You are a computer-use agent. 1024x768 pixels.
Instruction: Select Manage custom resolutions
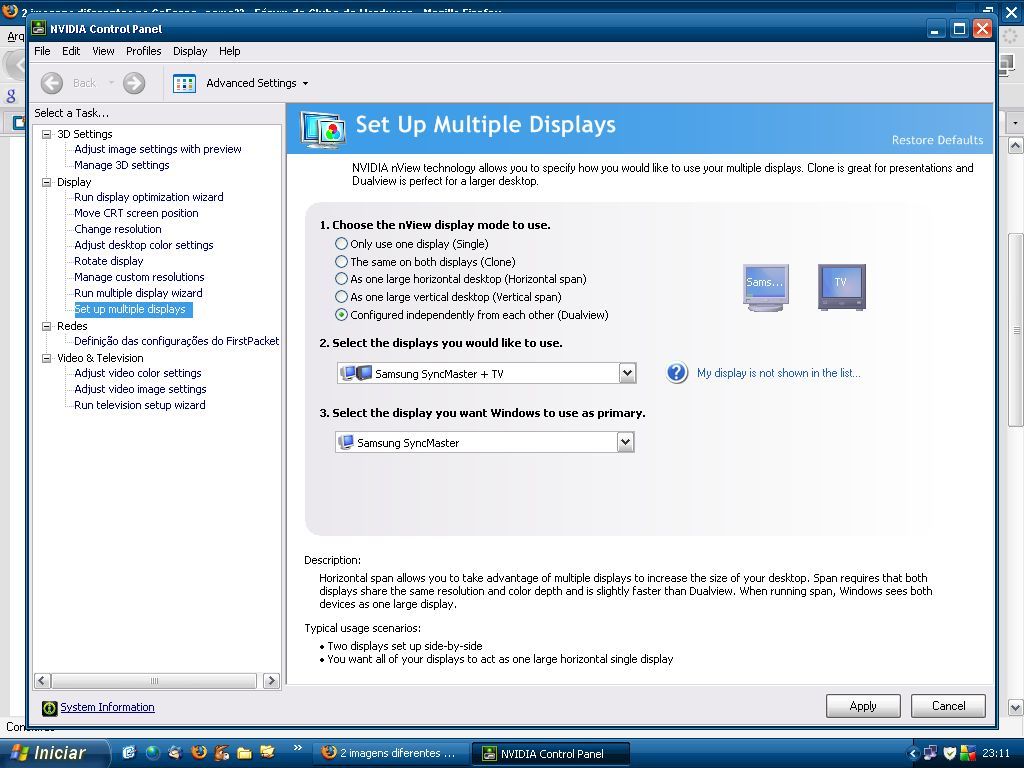coord(139,277)
